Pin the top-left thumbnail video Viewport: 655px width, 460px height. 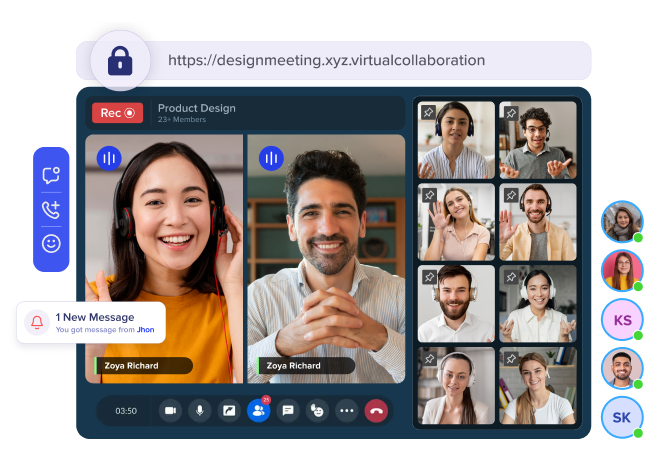pyautogui.click(x=429, y=112)
